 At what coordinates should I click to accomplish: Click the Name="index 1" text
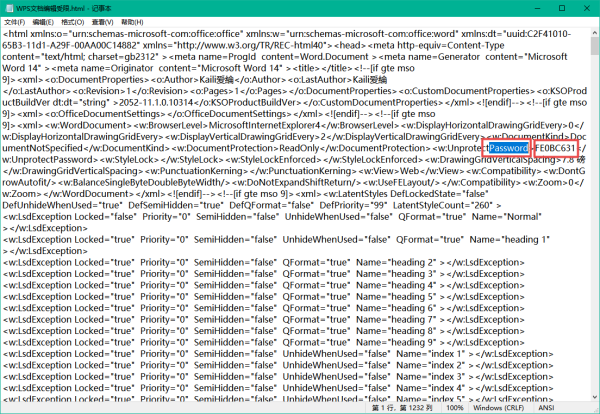coord(430,354)
